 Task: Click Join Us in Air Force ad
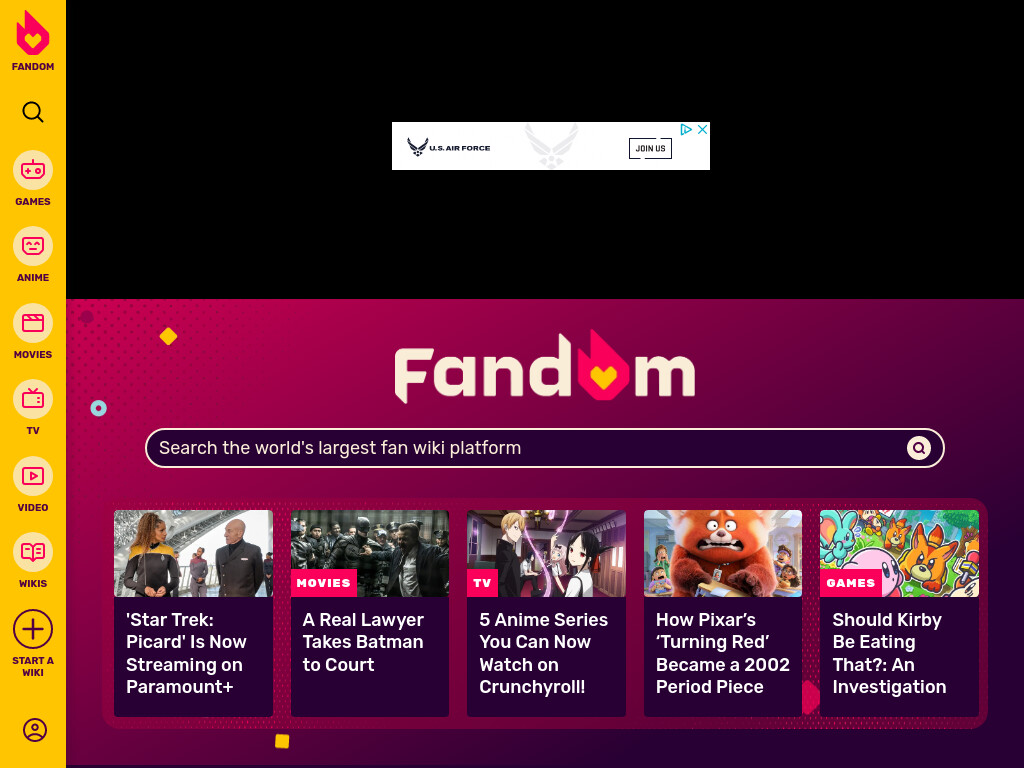coord(650,148)
